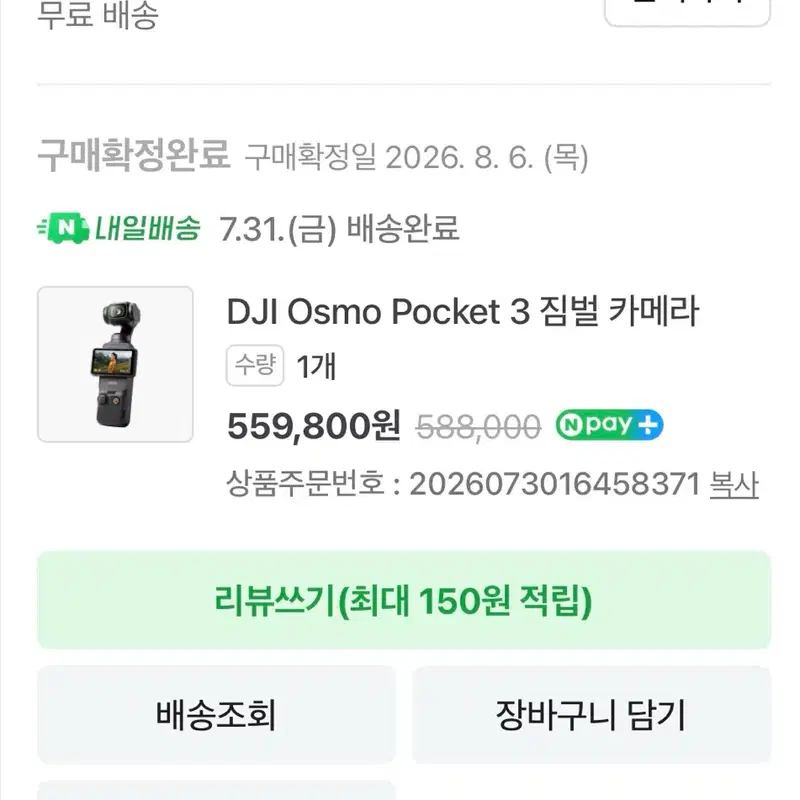Copy the order number via 복사 link
Screen dimensions: 800x800
[x=734, y=485]
